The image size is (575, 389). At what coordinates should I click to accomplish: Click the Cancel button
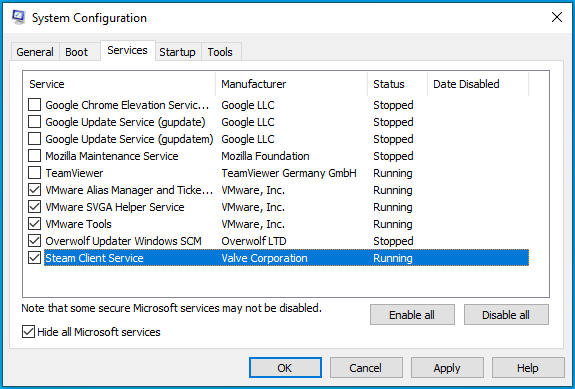pyautogui.click(x=366, y=368)
